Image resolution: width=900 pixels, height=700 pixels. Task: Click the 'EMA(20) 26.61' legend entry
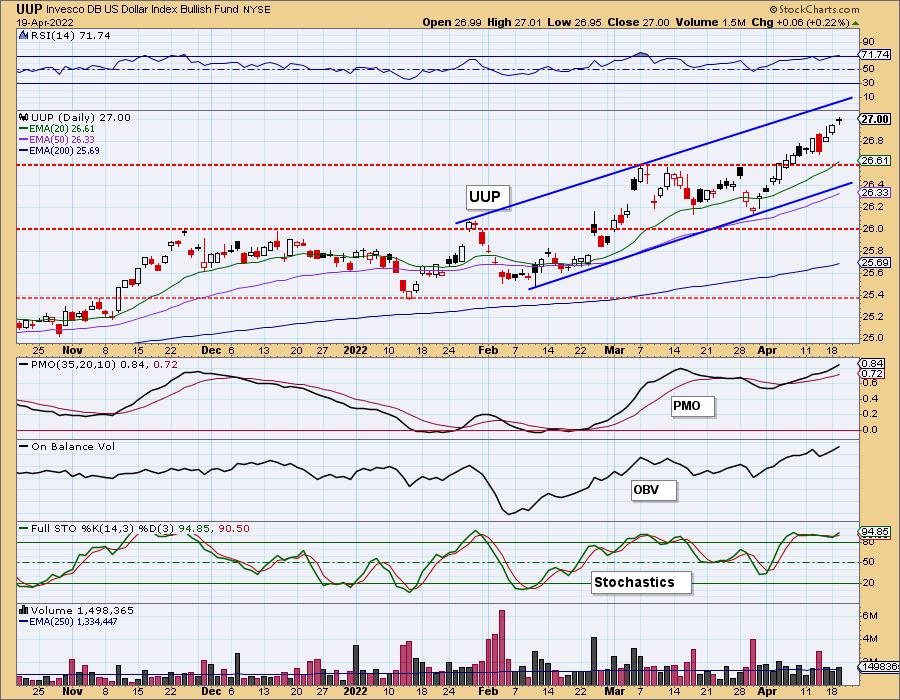click(x=62, y=129)
